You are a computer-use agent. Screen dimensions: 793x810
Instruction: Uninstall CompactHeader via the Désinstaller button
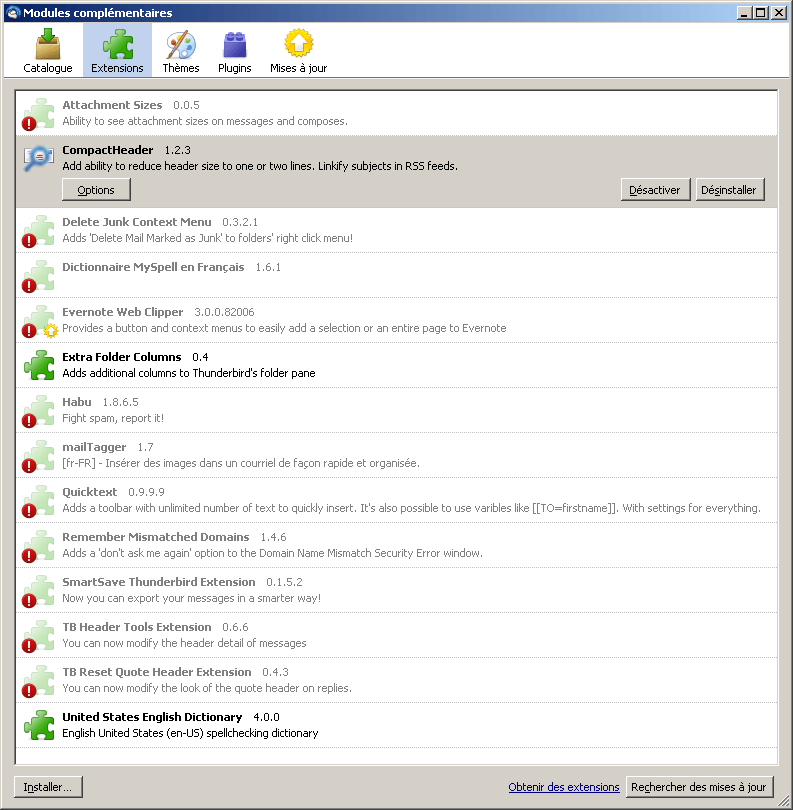pos(729,190)
